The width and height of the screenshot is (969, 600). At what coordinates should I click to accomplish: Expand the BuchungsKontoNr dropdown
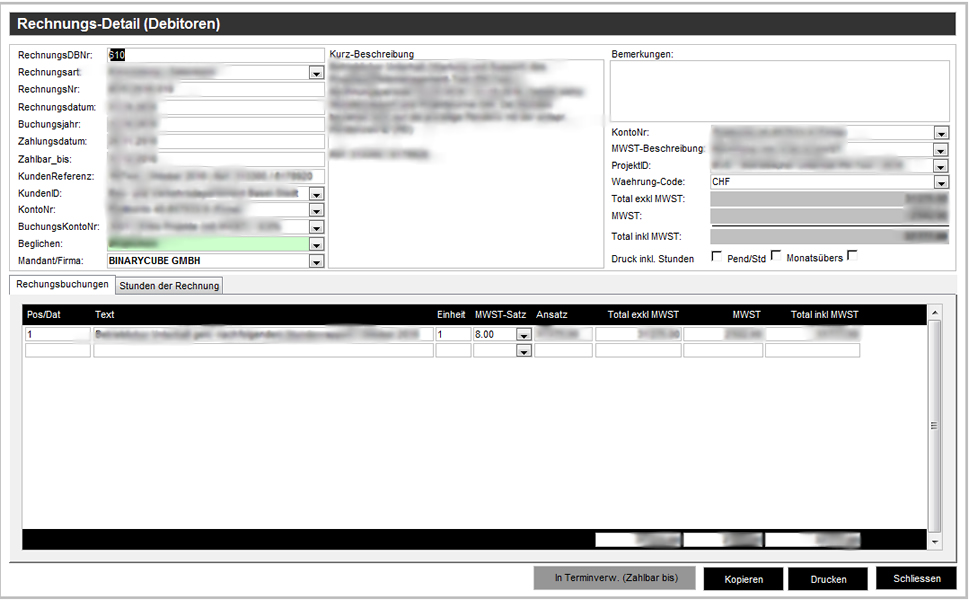(x=316, y=227)
